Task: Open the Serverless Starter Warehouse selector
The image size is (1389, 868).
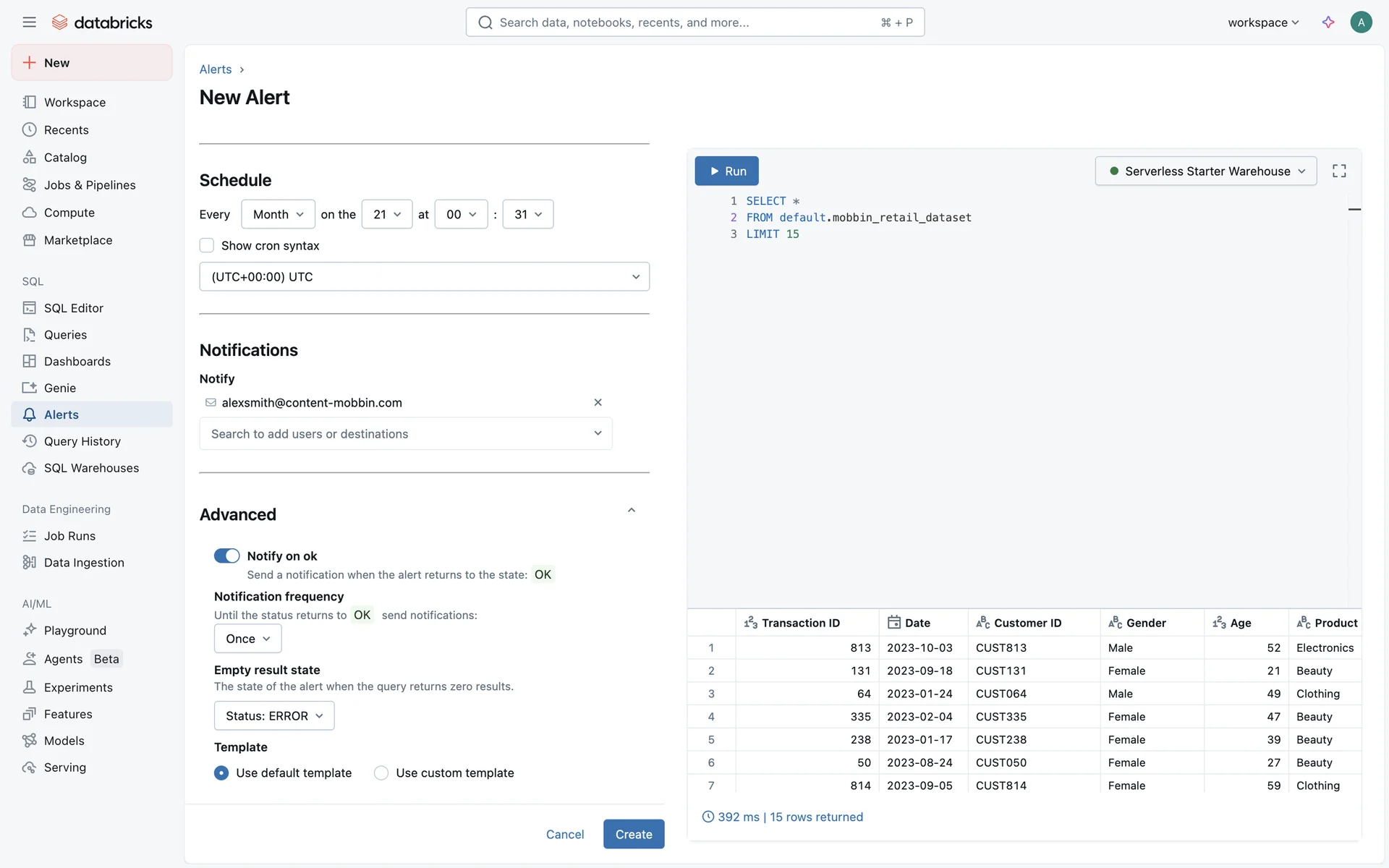Action: (1206, 171)
